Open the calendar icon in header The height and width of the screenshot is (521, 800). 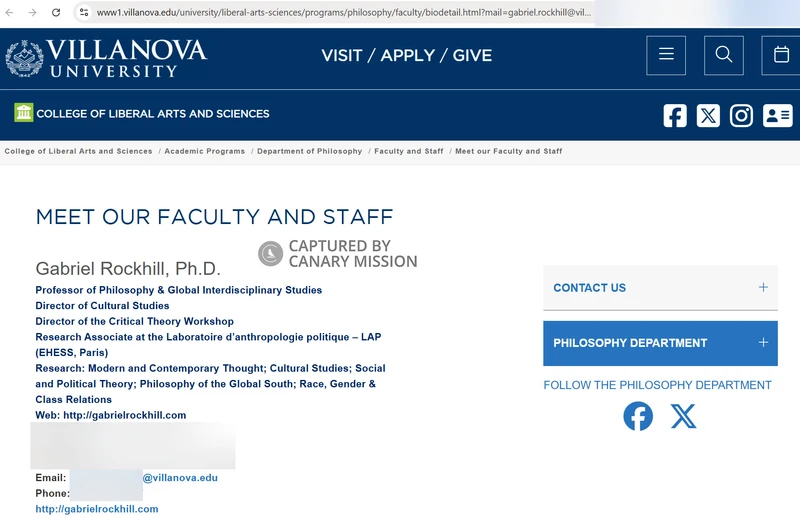coord(781,55)
